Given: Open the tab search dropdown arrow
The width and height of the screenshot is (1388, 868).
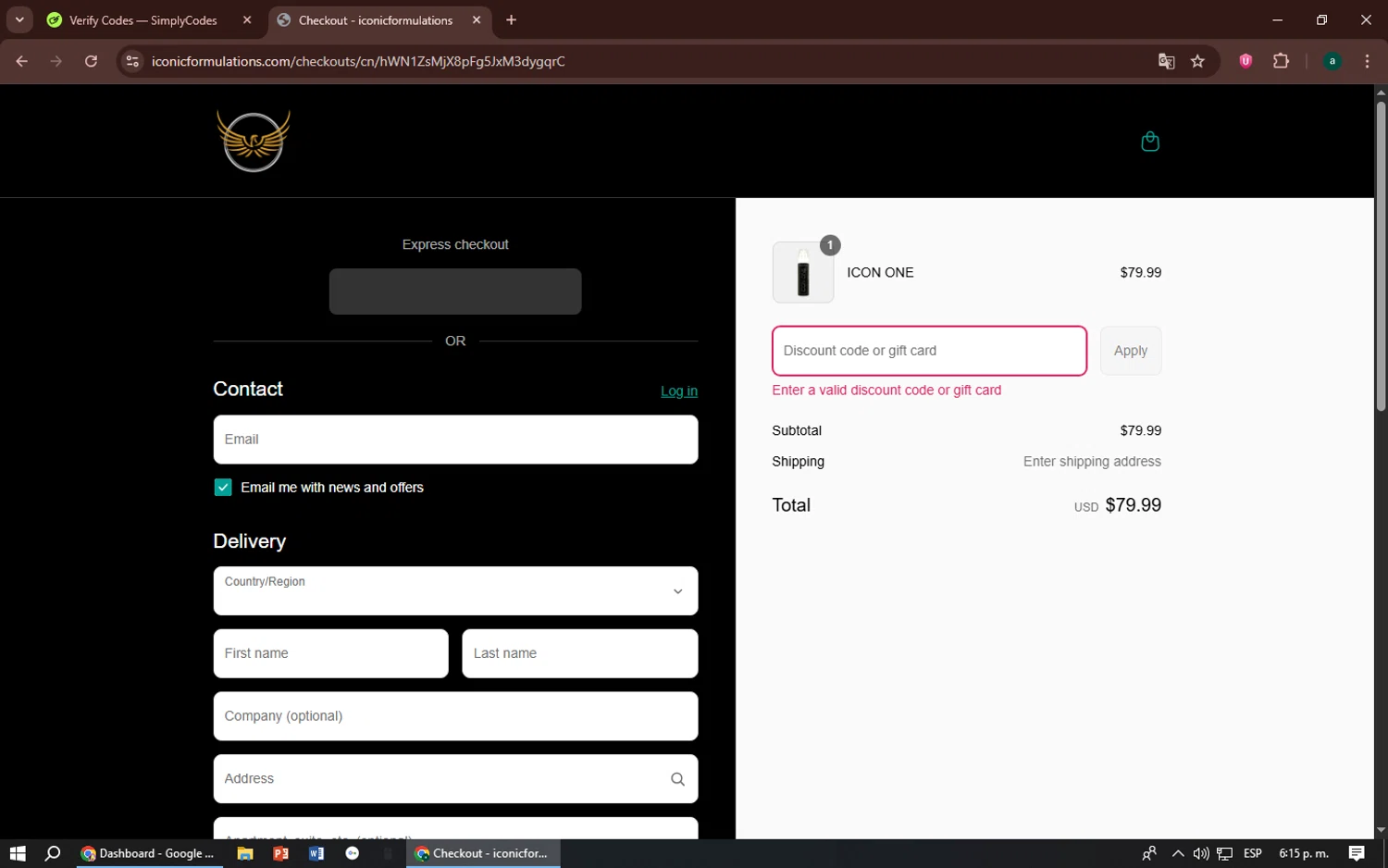Looking at the screenshot, I should pos(19,19).
